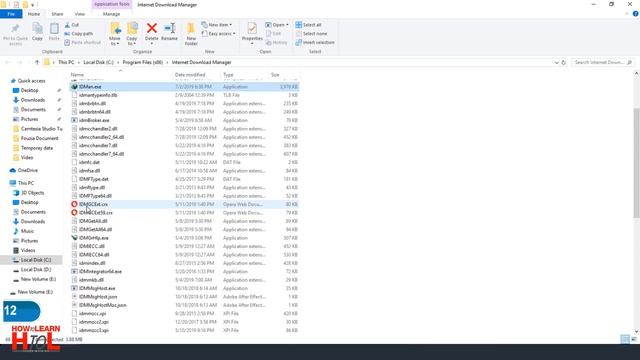The width and height of the screenshot is (640, 360).
Task: Select Local Disk (C:) in navigation pane
Action: coord(32,260)
